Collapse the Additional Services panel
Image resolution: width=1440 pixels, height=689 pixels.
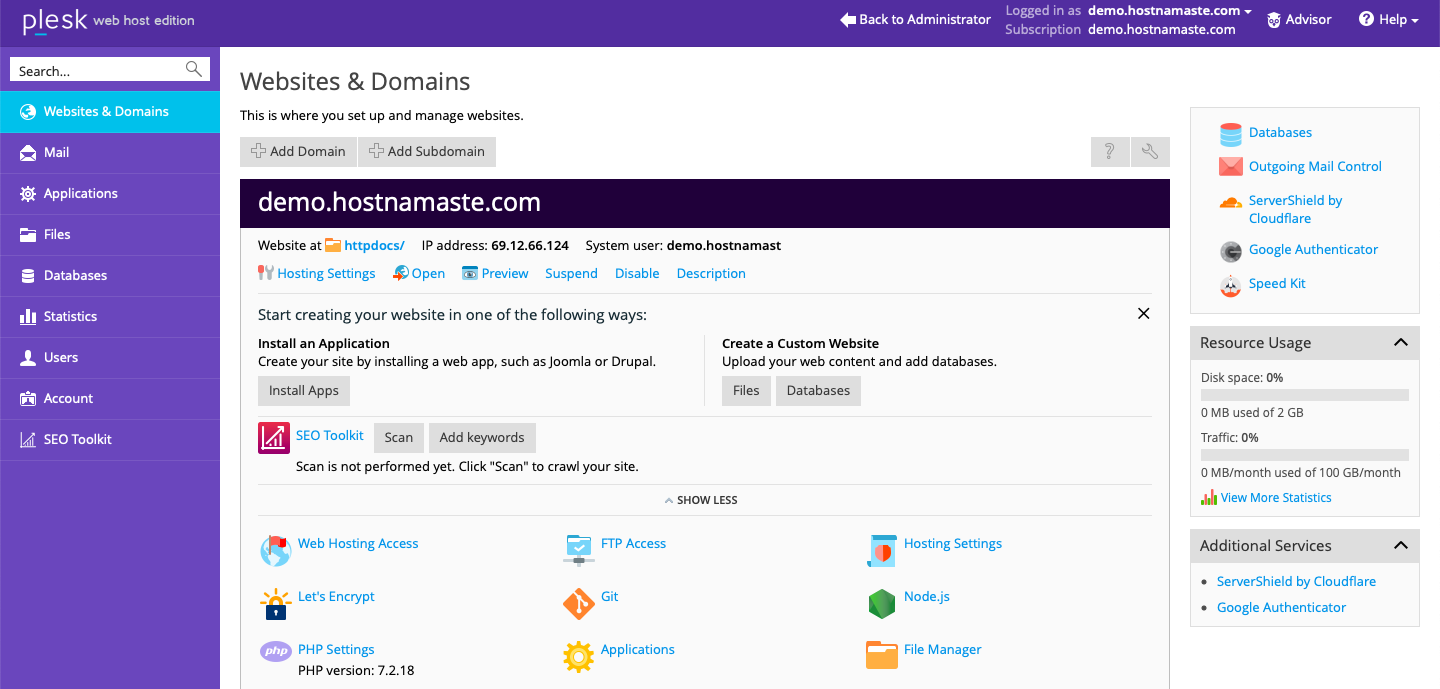click(x=1401, y=546)
